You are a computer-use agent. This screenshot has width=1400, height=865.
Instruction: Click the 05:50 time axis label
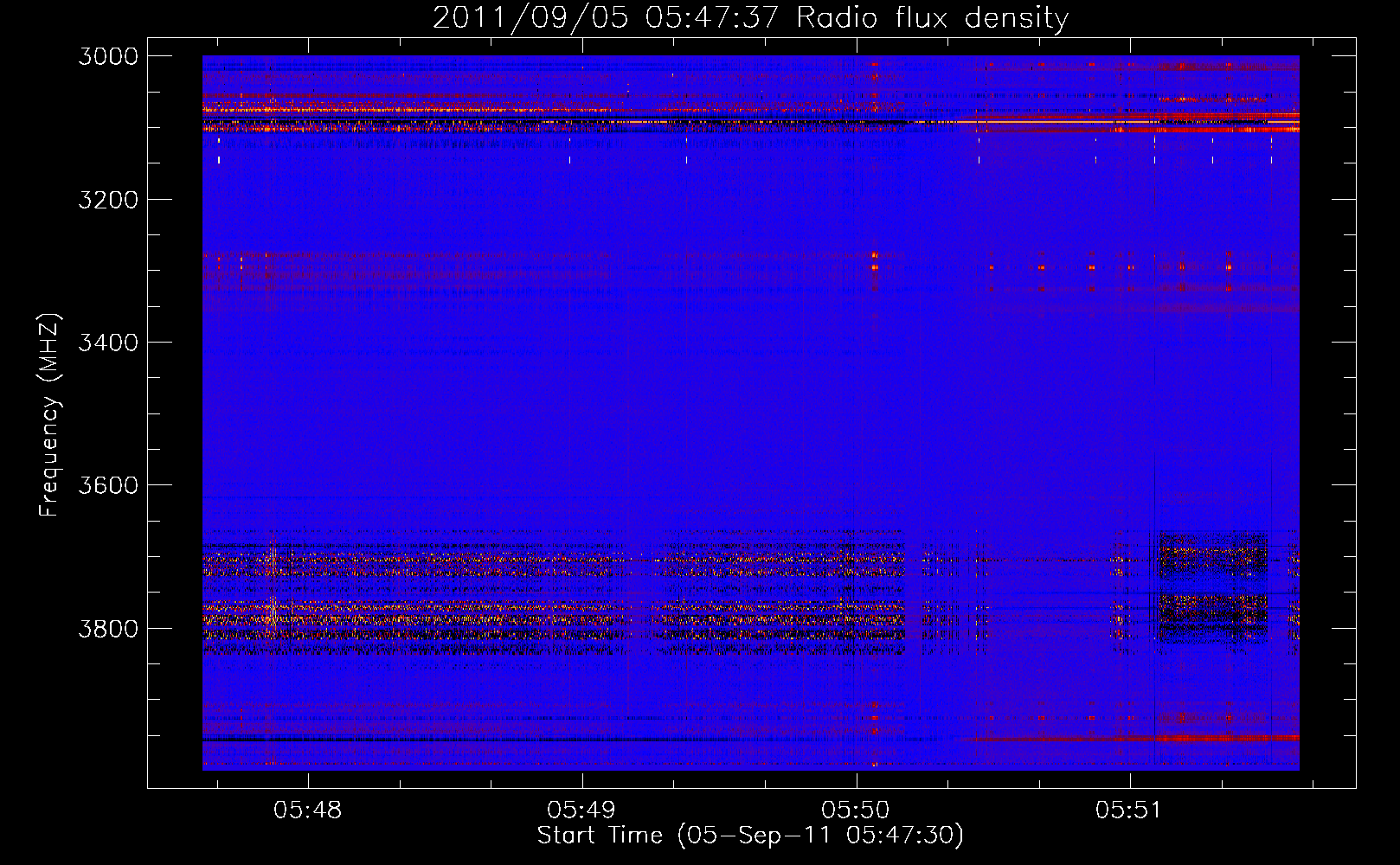point(856,811)
